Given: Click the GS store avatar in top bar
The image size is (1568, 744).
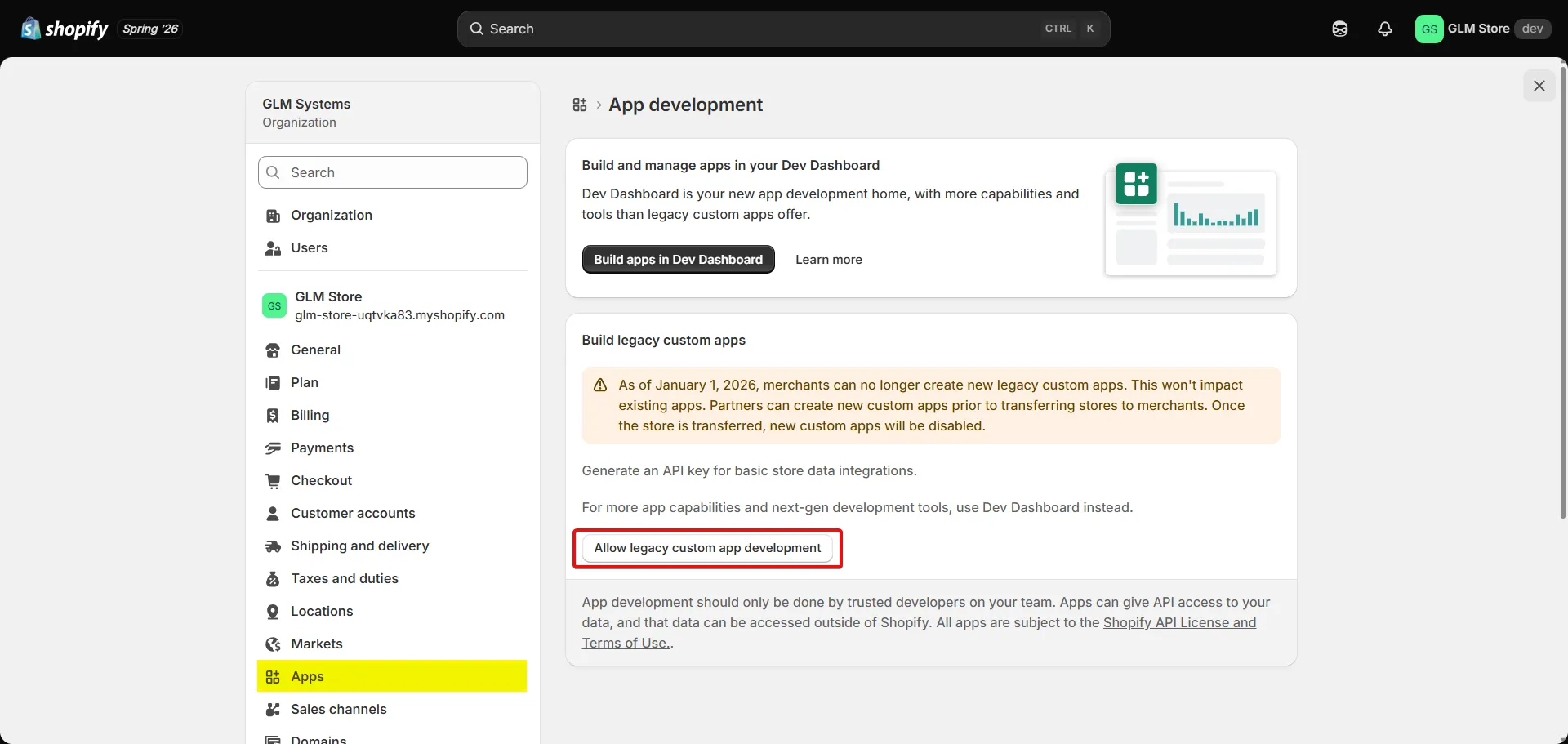Looking at the screenshot, I should pyautogui.click(x=1429, y=29).
